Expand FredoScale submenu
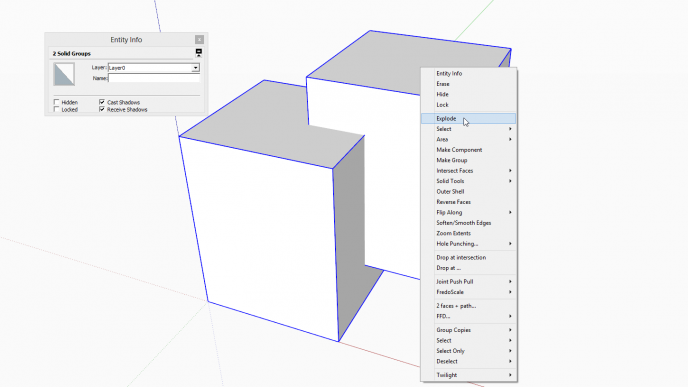The width and height of the screenshot is (688, 387). pyautogui.click(x=469, y=292)
